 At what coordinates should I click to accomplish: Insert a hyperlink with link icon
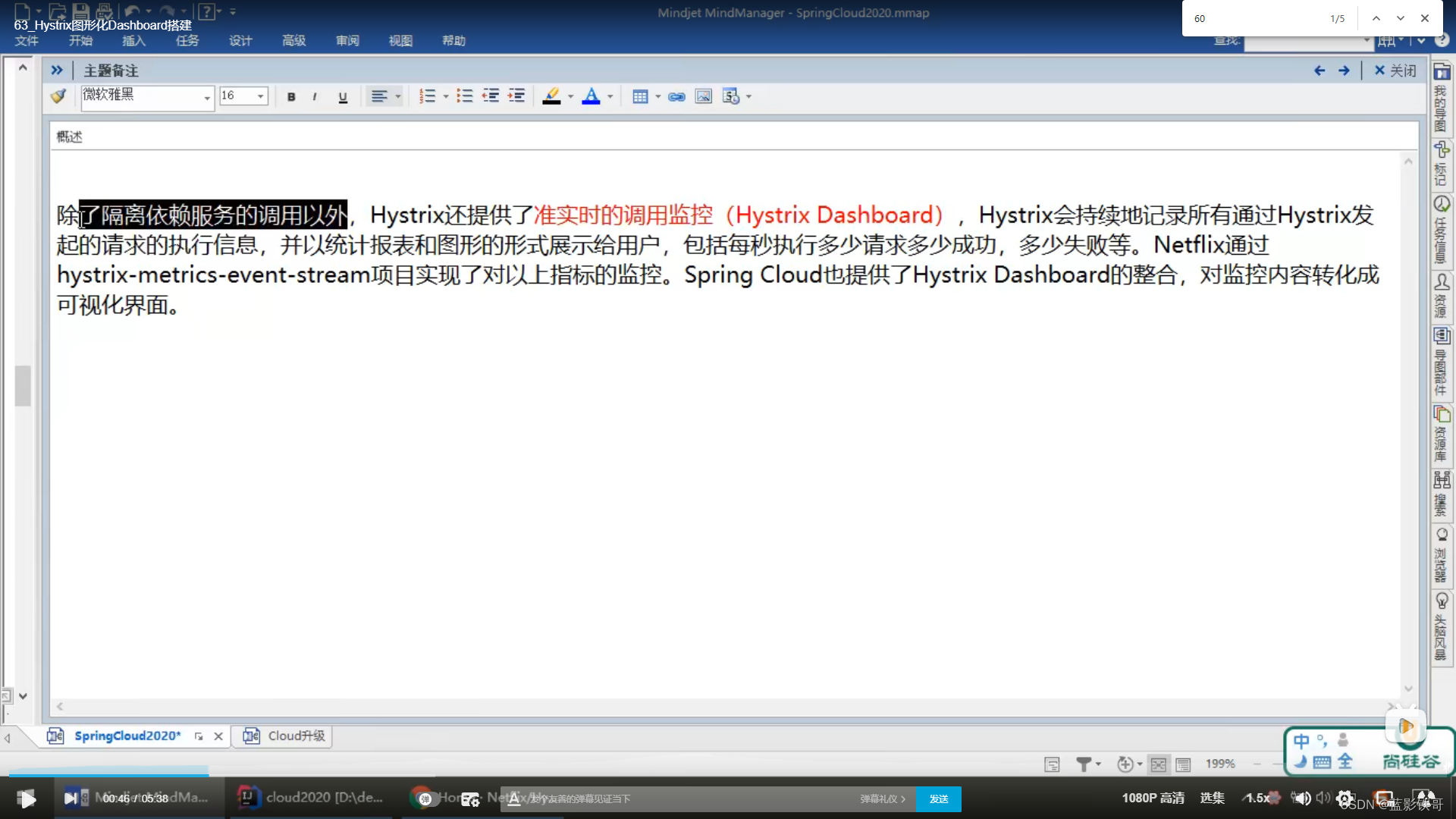676,96
